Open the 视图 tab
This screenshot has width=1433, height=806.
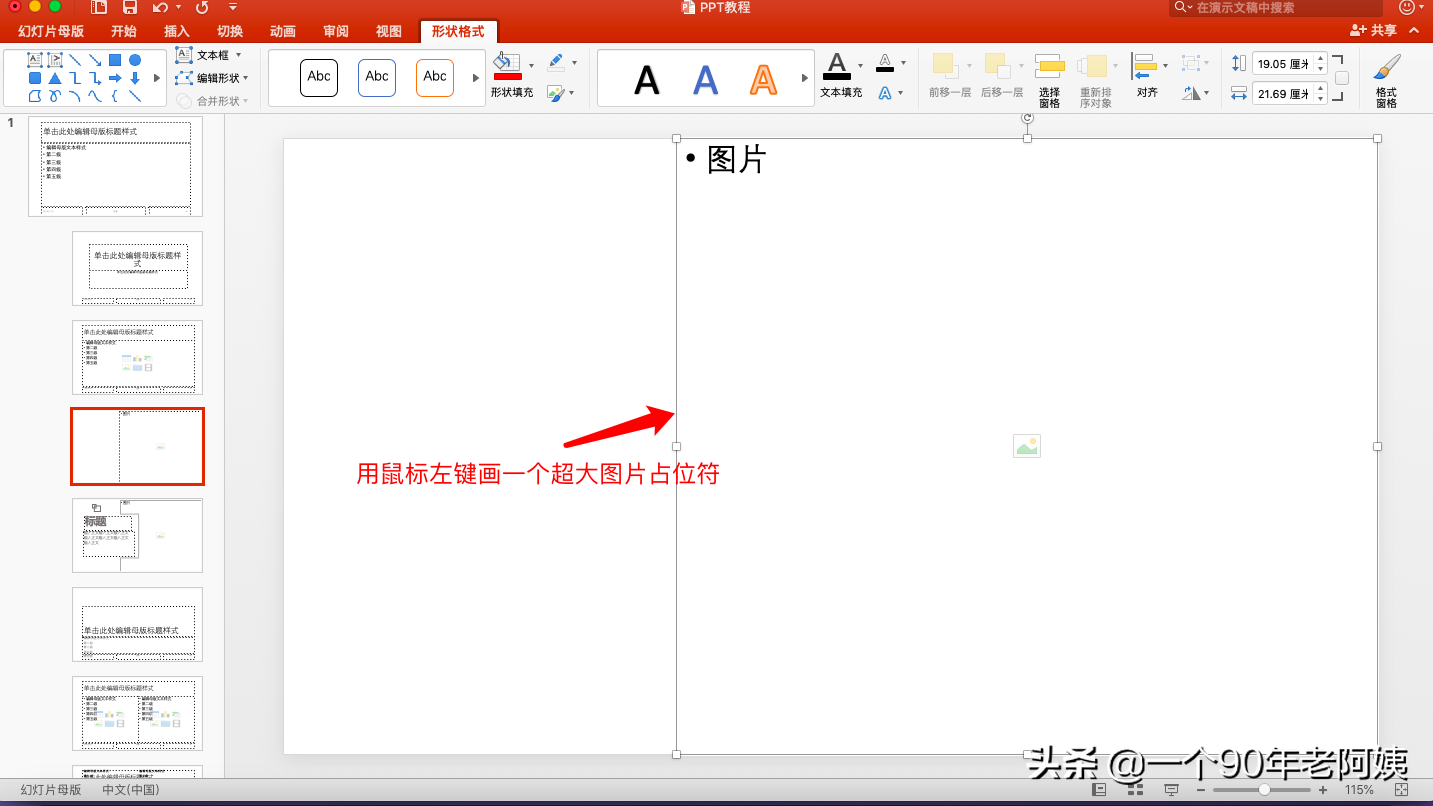389,32
